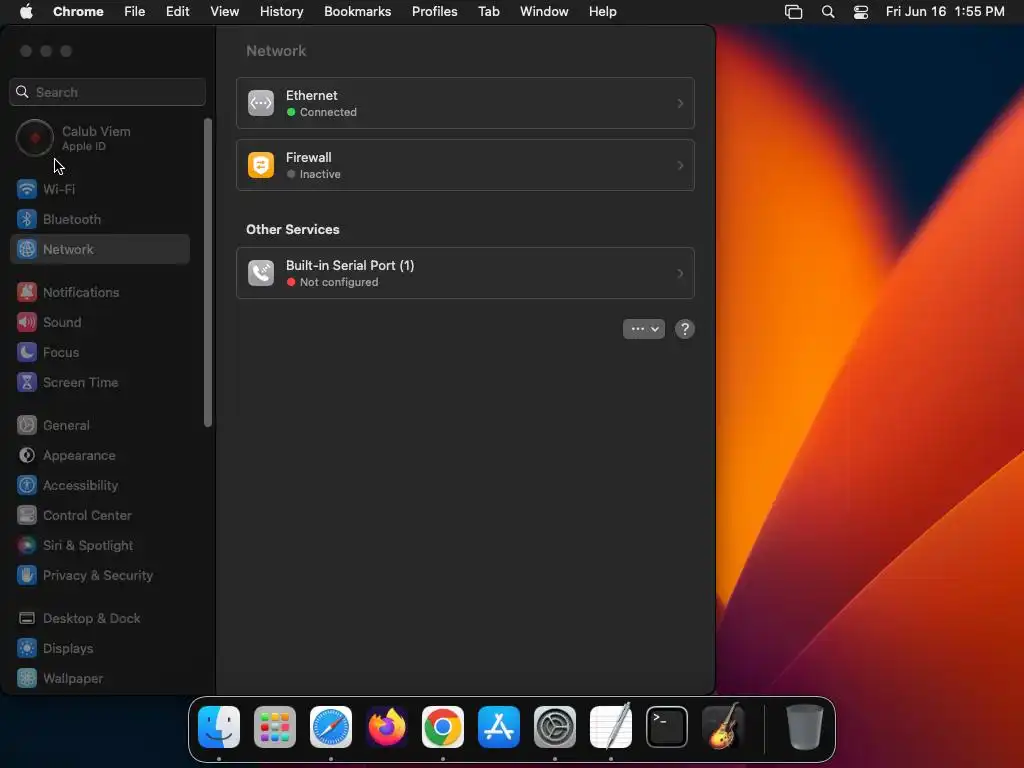The image size is (1024, 768).
Task: Open the Profiles menu
Action: [x=435, y=12]
